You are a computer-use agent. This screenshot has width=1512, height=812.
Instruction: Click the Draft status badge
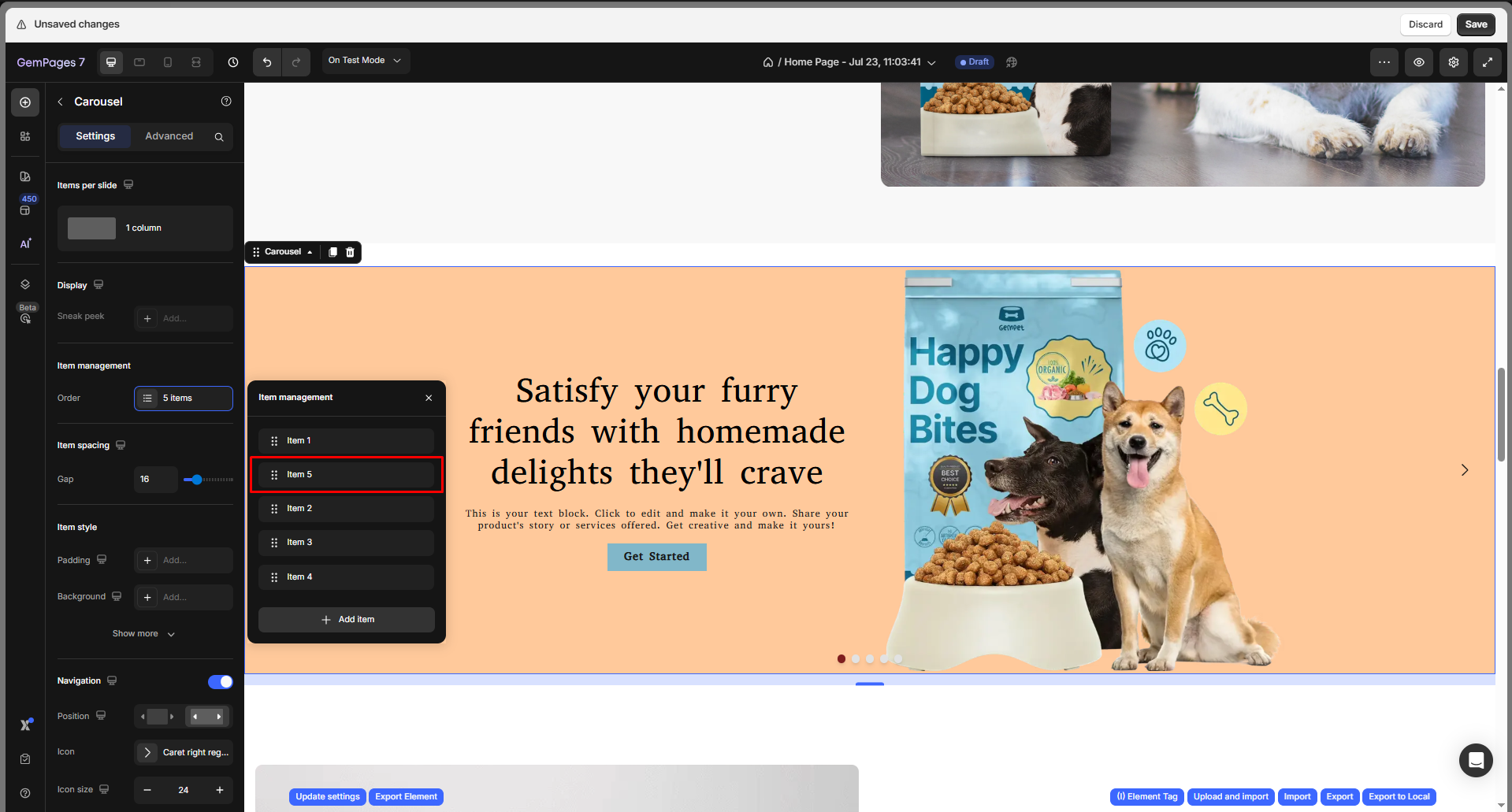pos(975,62)
